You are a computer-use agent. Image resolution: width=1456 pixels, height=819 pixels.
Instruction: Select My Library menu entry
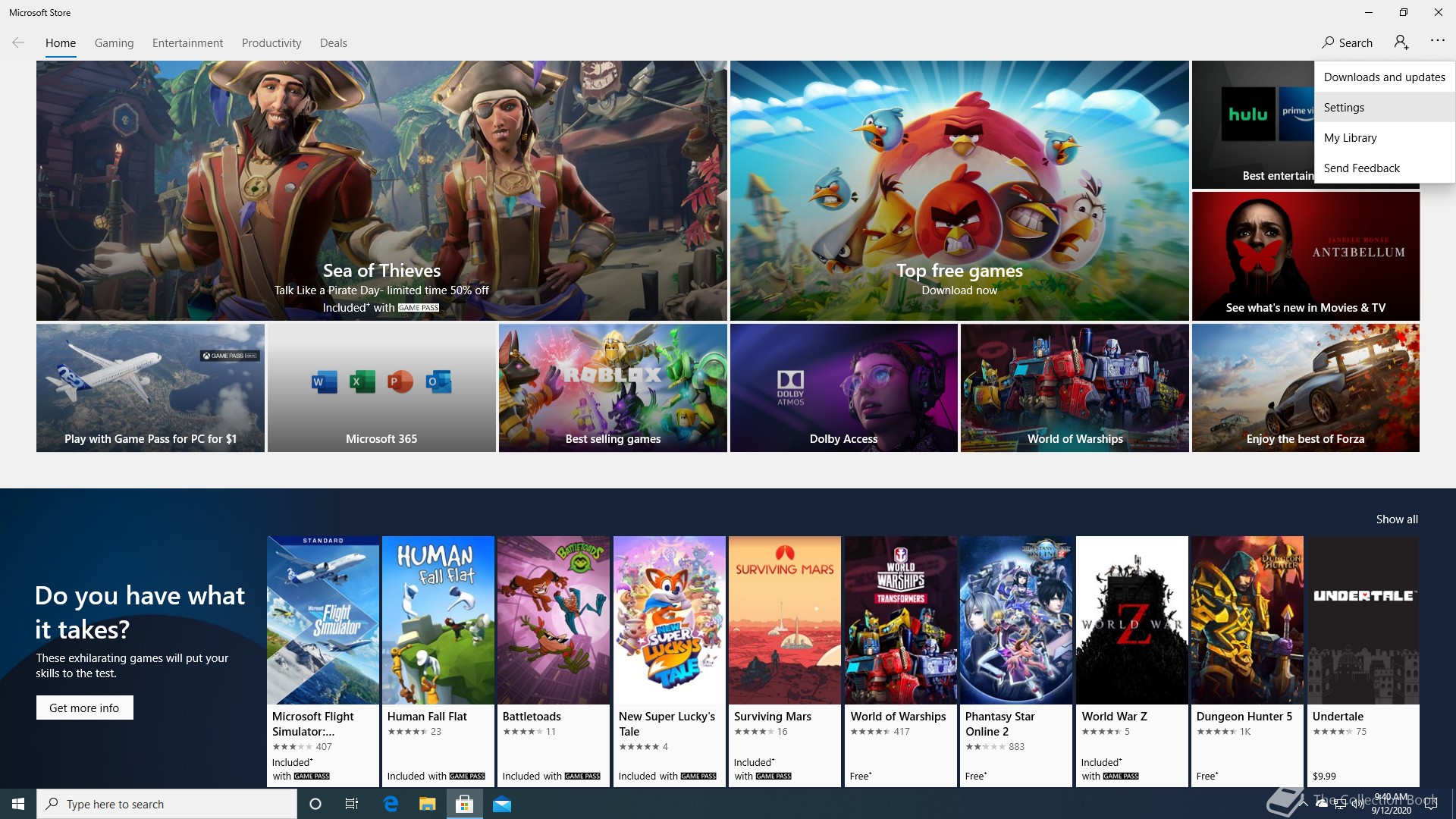(x=1384, y=137)
